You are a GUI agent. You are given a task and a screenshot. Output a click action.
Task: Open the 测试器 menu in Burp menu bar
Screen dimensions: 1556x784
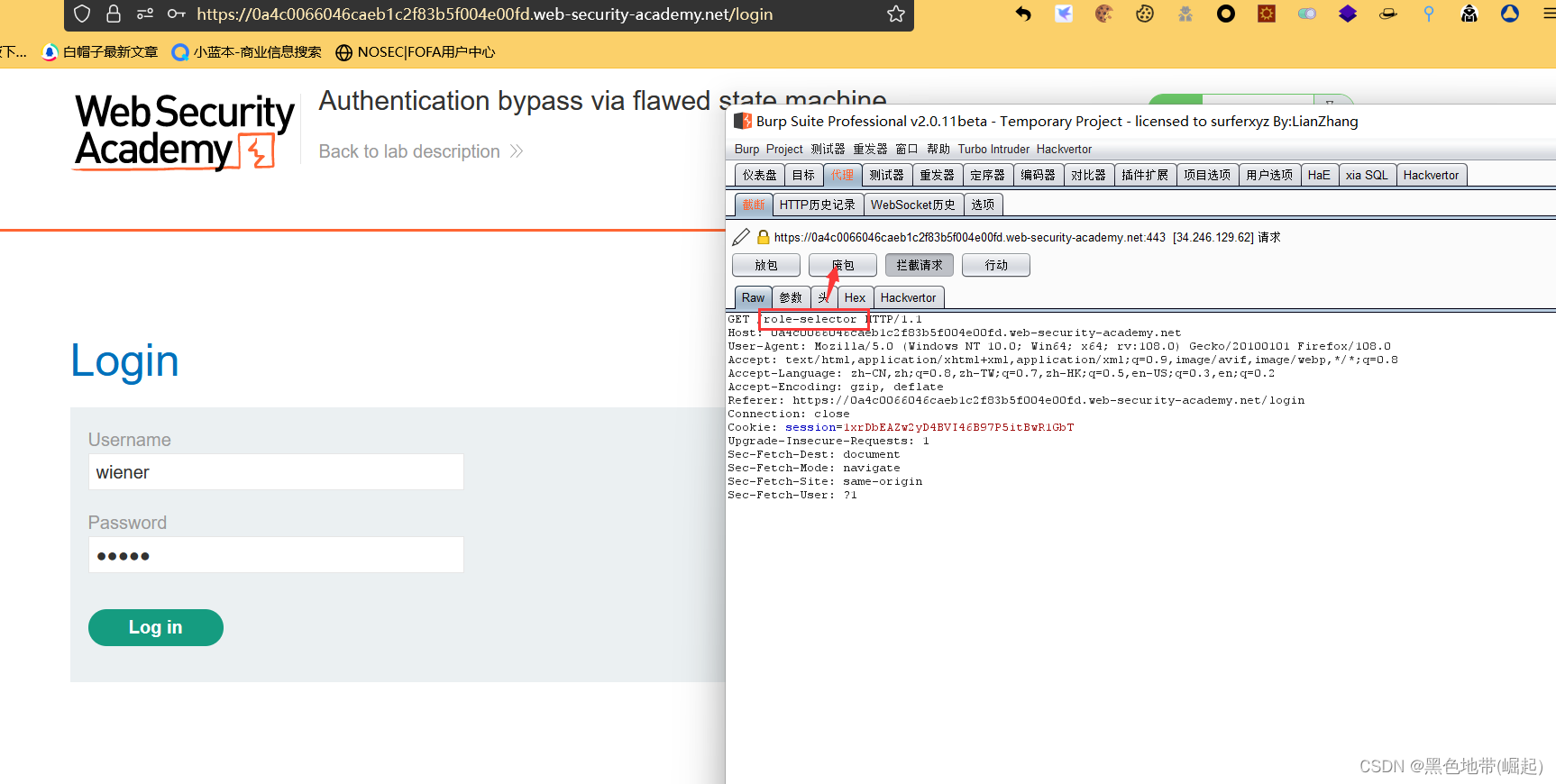[828, 150]
